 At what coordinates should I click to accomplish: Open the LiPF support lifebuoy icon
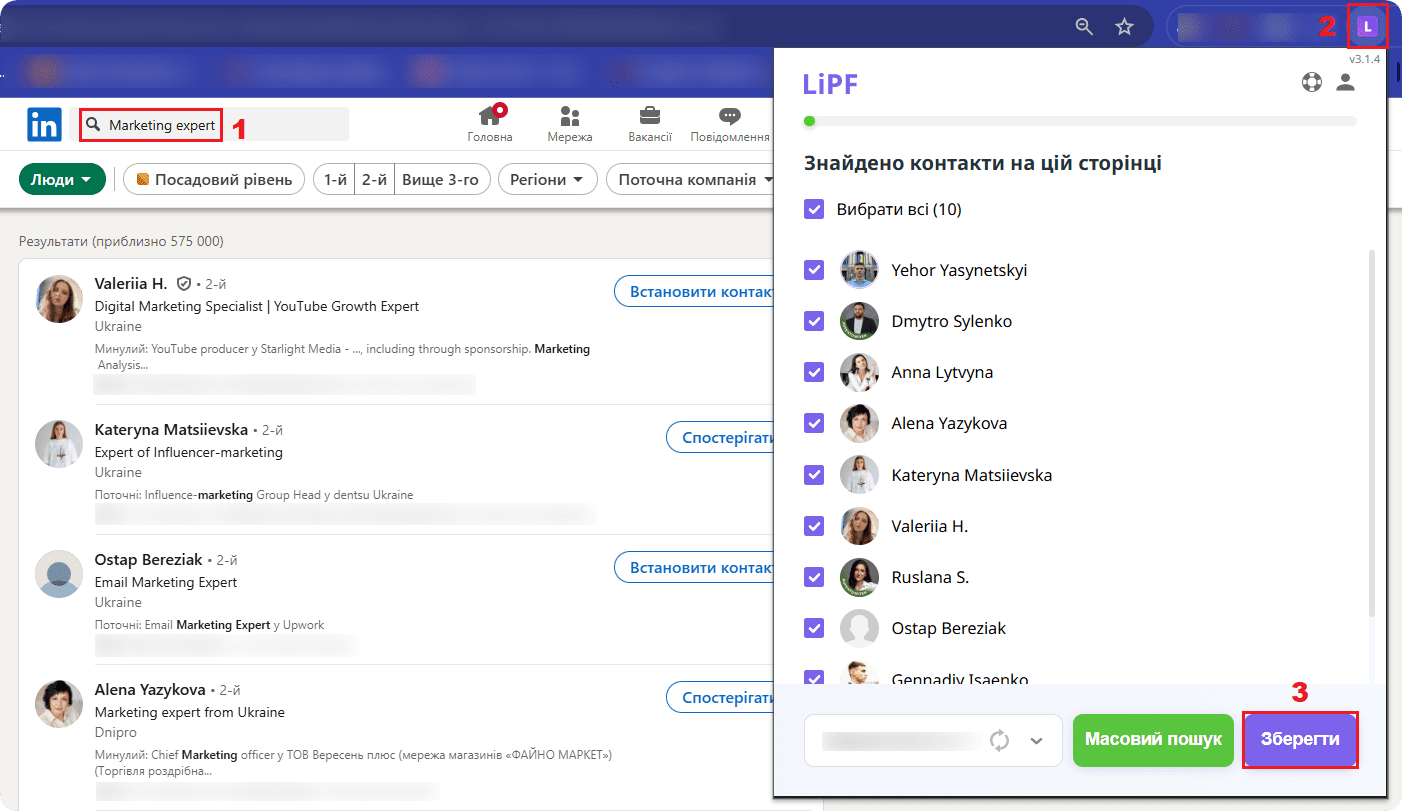1312,83
